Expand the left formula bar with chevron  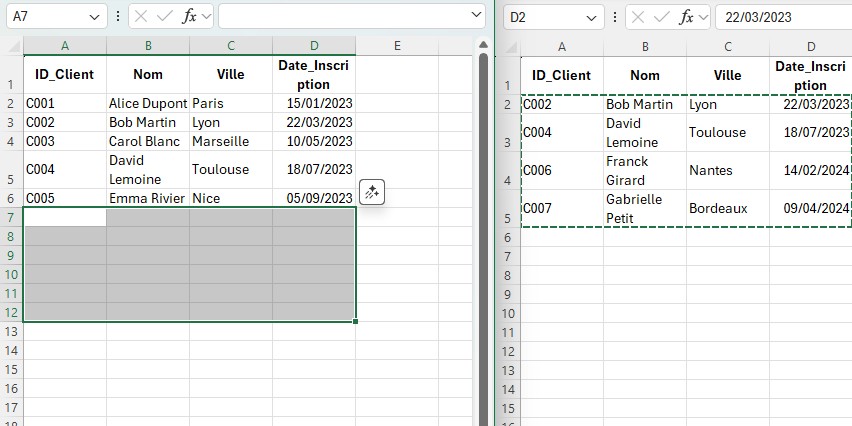click(475, 17)
